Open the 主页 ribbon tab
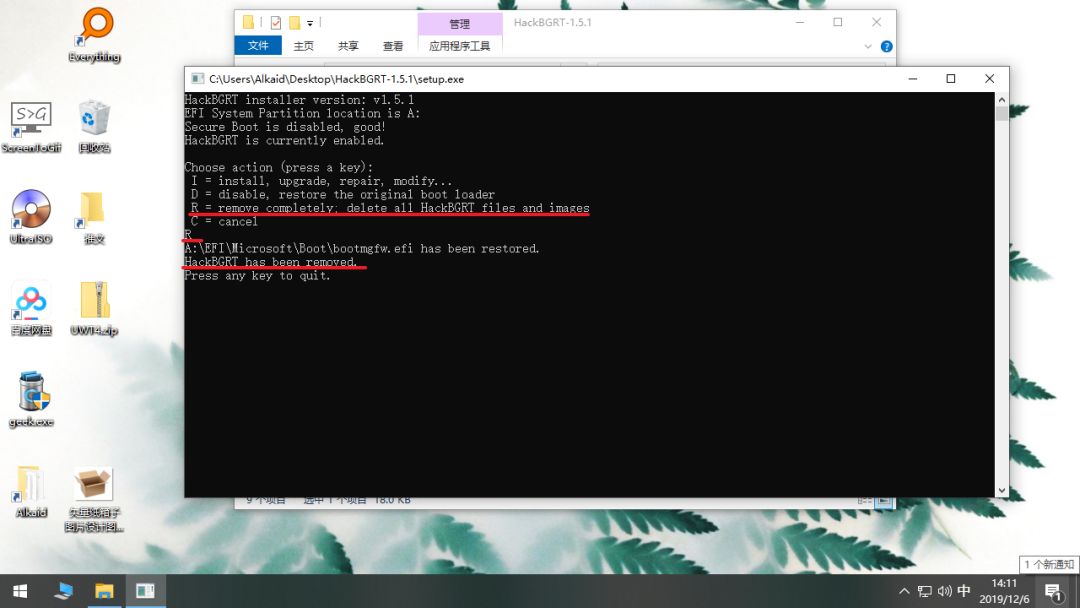1080x608 pixels. click(303, 45)
